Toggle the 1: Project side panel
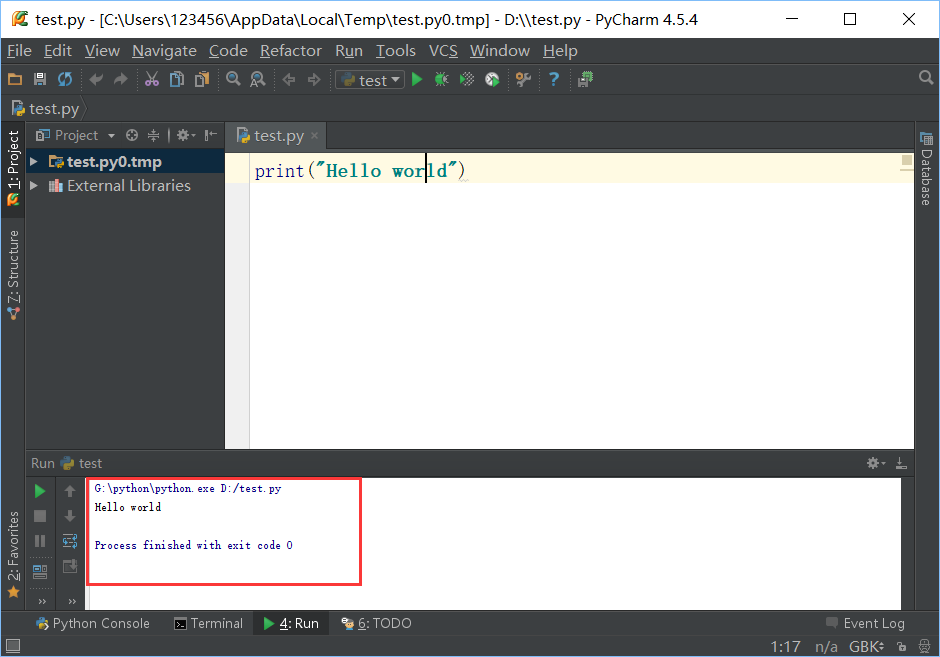This screenshot has width=940, height=657. pos(13,167)
